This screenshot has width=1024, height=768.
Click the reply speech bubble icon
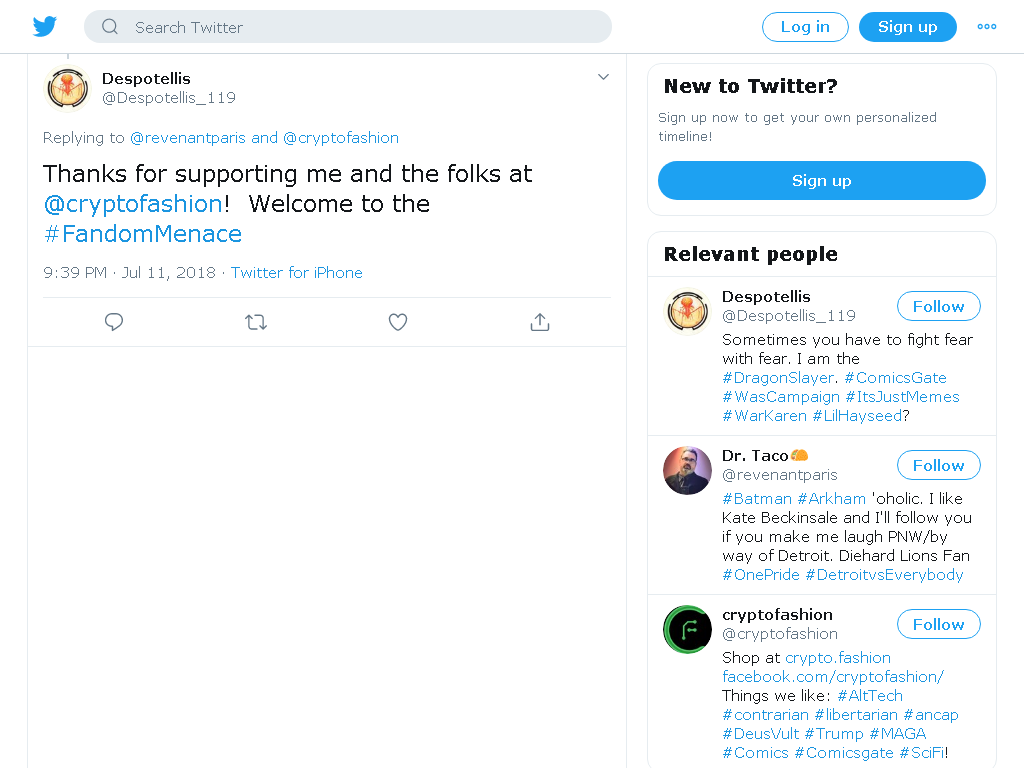pos(114,322)
